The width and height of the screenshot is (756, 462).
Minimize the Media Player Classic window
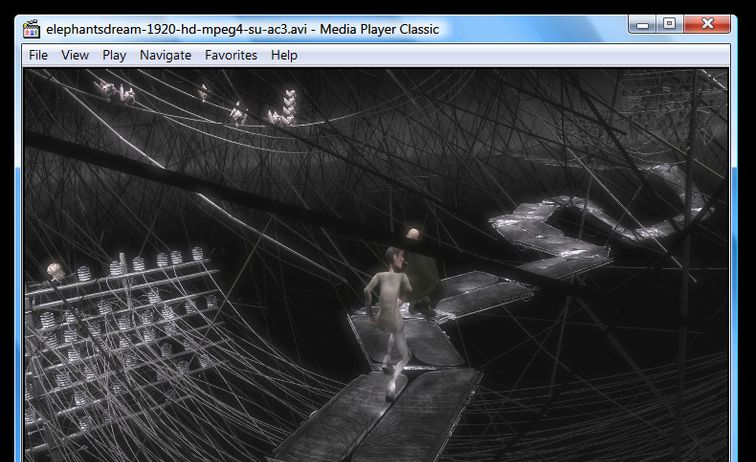point(644,24)
